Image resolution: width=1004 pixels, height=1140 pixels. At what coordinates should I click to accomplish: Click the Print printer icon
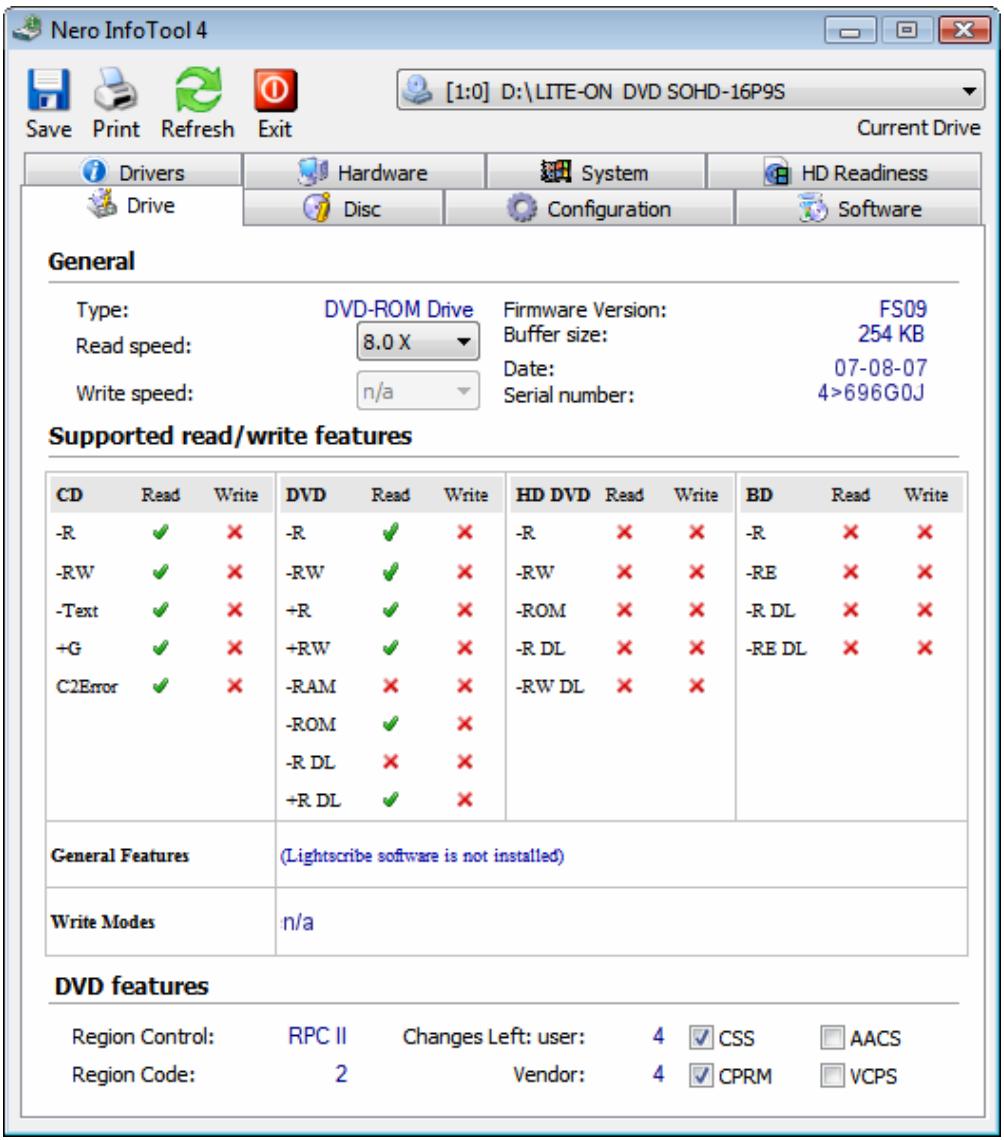pos(116,89)
